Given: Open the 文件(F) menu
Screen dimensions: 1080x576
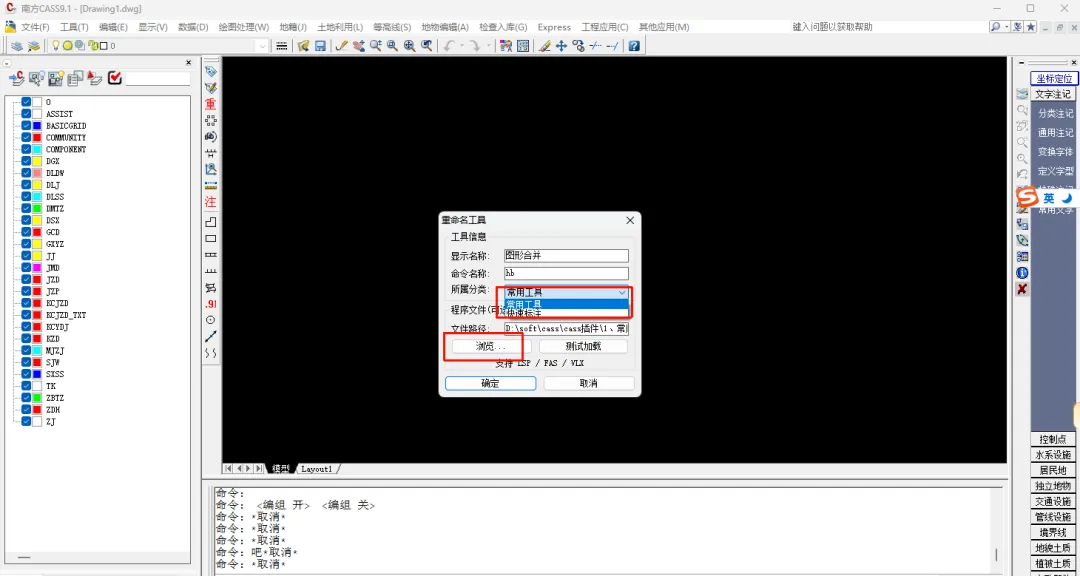Looking at the screenshot, I should 35,28.
